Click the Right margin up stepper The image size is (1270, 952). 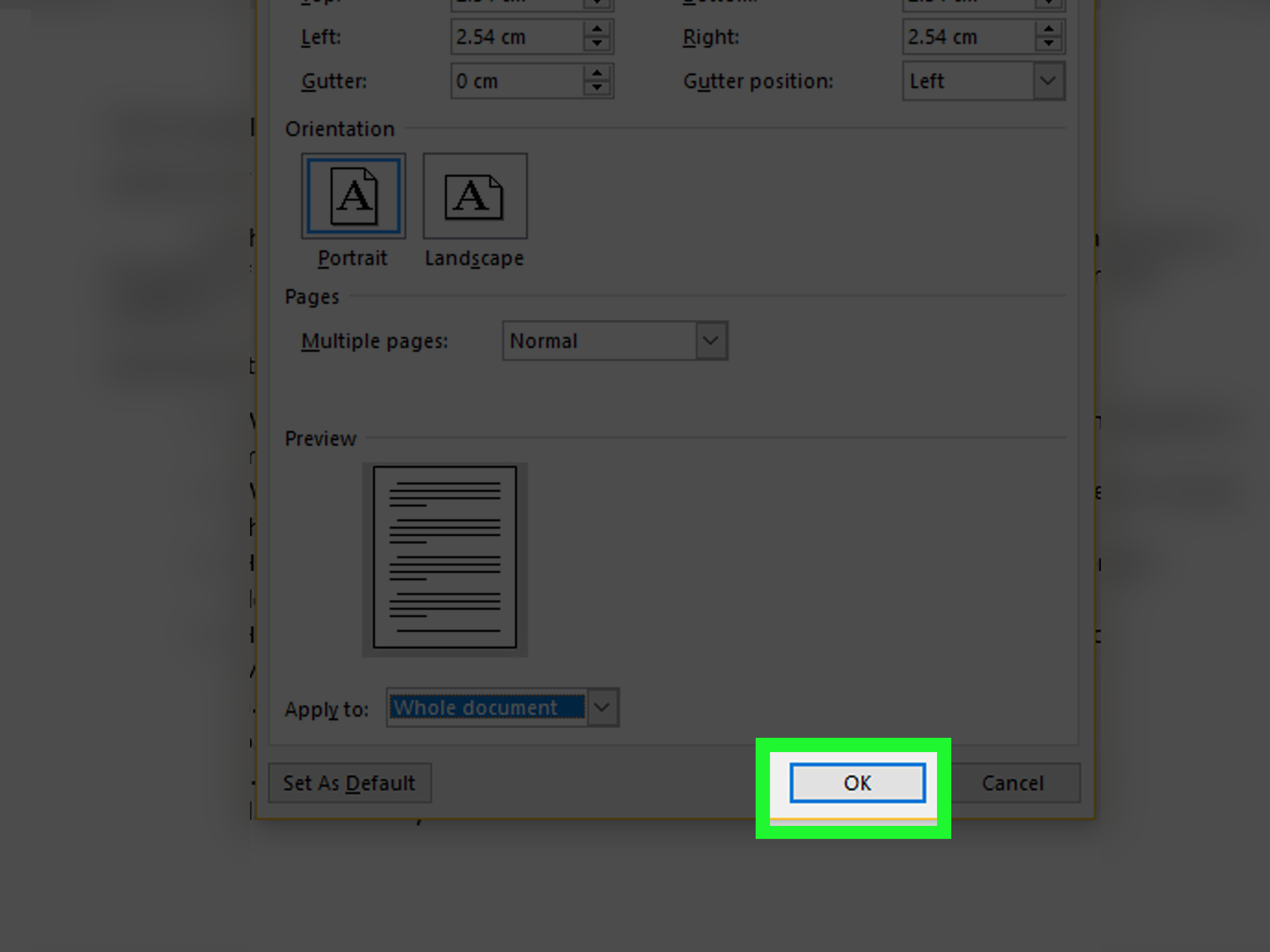point(1050,31)
